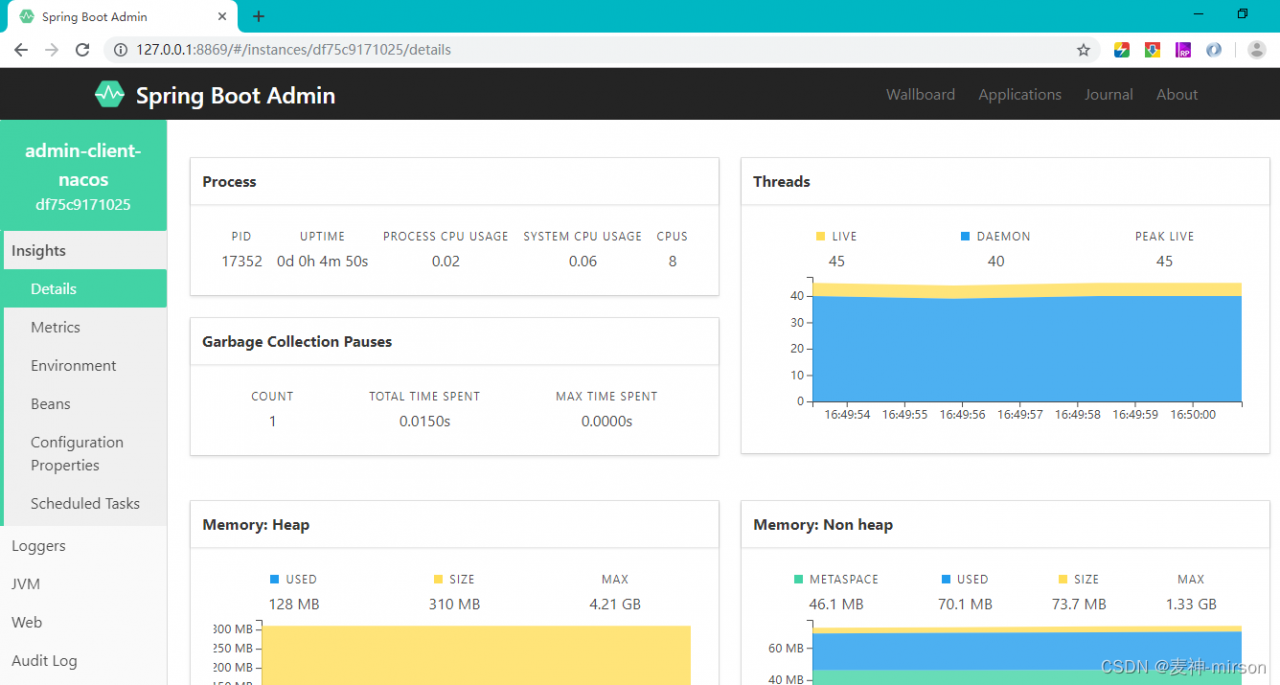Click the Spring Boot Admin heartbeat logo
The image size is (1280, 685).
coord(109,95)
